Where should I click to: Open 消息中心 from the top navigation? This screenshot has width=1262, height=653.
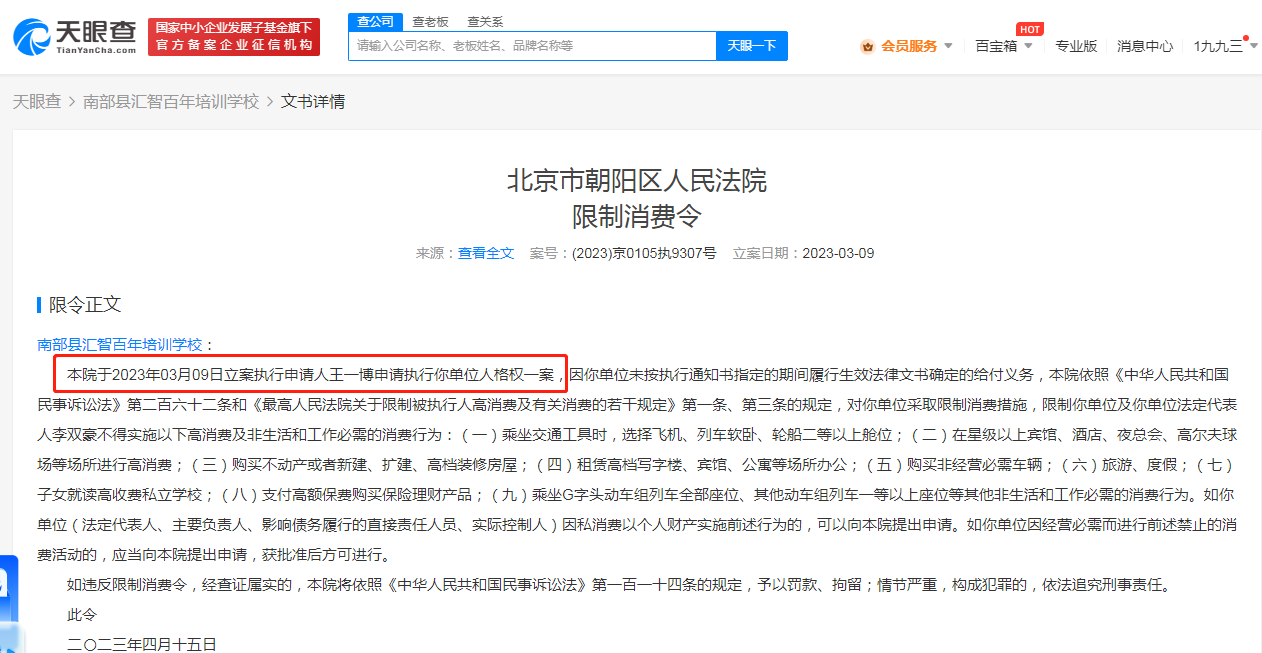click(1144, 46)
